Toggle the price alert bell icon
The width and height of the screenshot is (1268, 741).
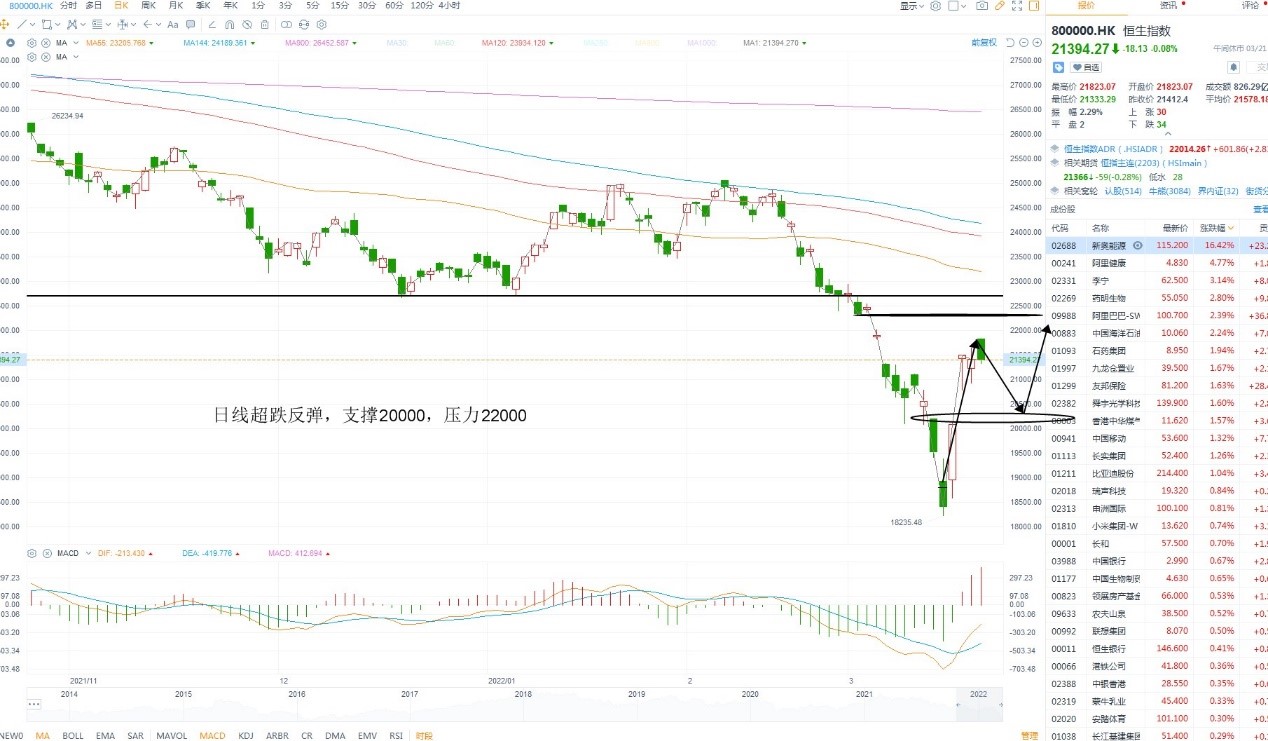coord(1234,67)
